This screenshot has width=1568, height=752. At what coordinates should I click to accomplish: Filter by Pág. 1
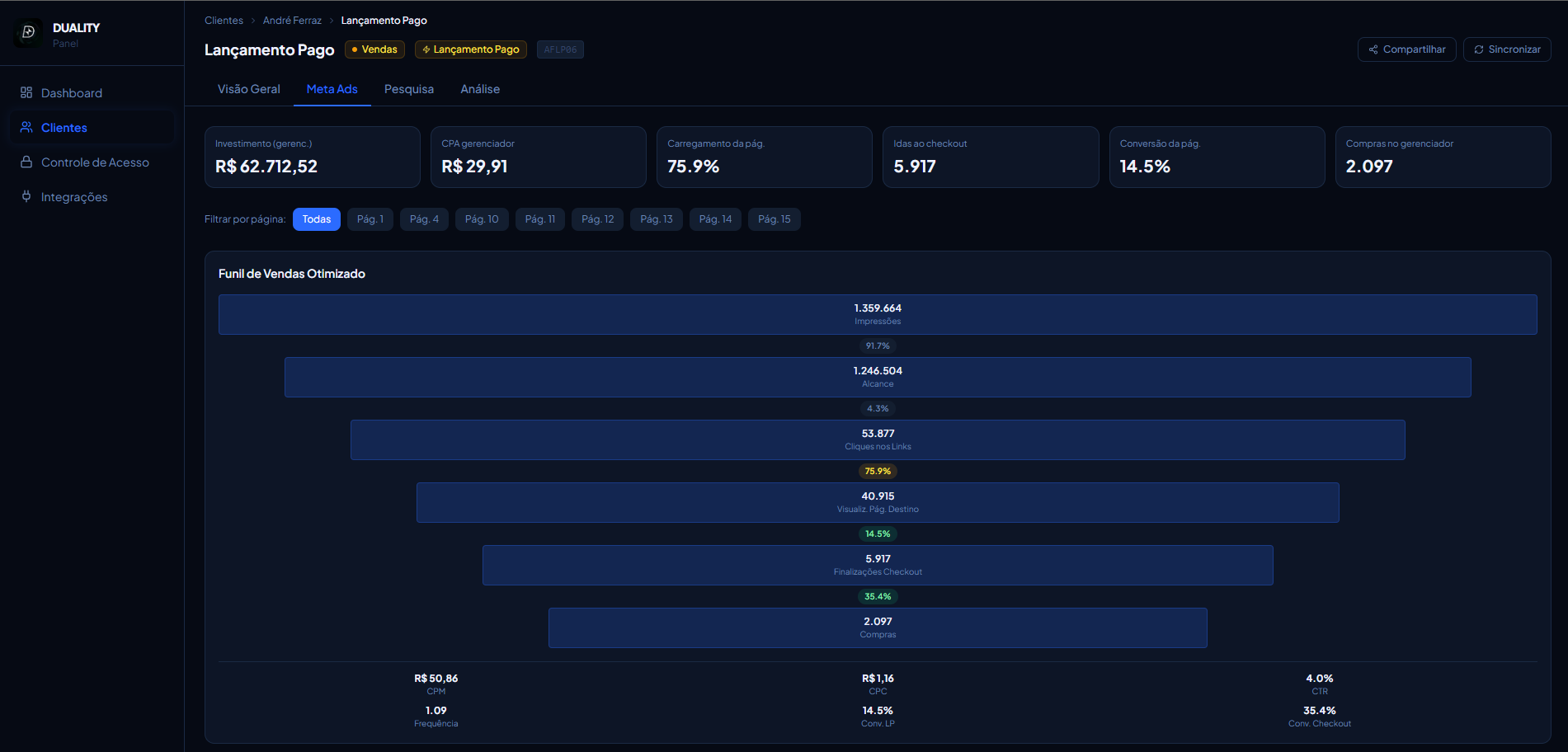click(370, 219)
